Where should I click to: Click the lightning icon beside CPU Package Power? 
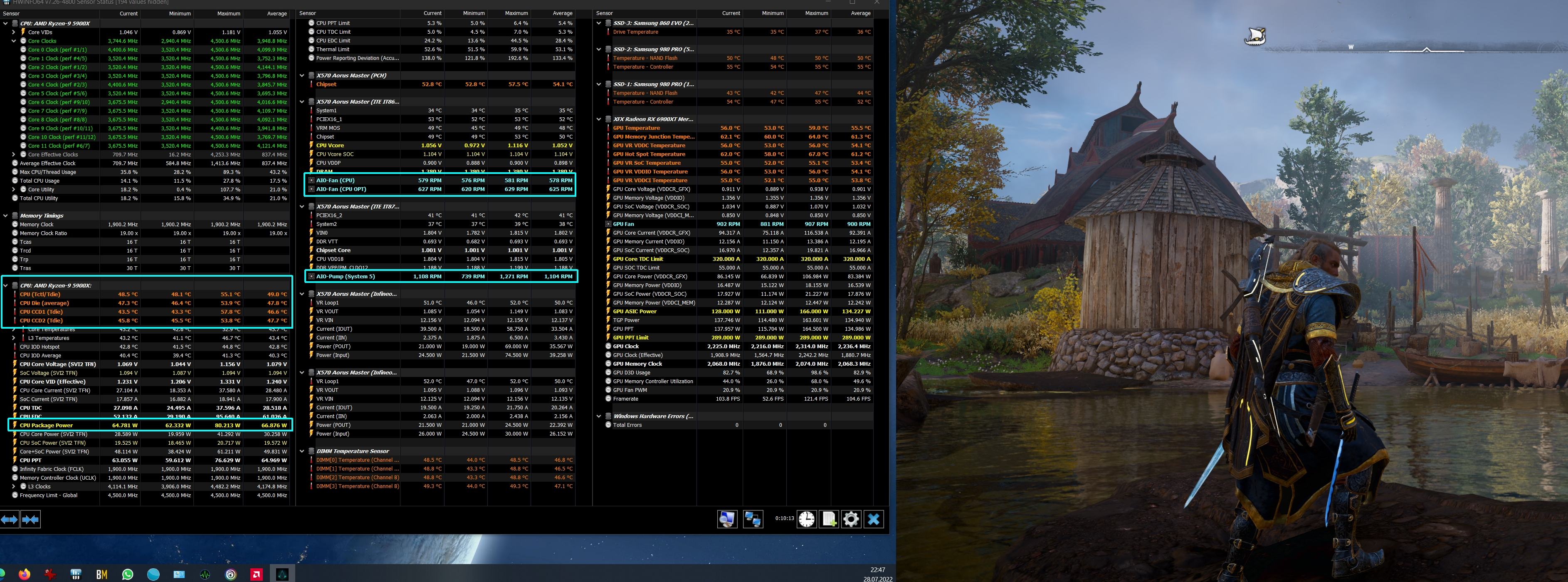click(15, 426)
